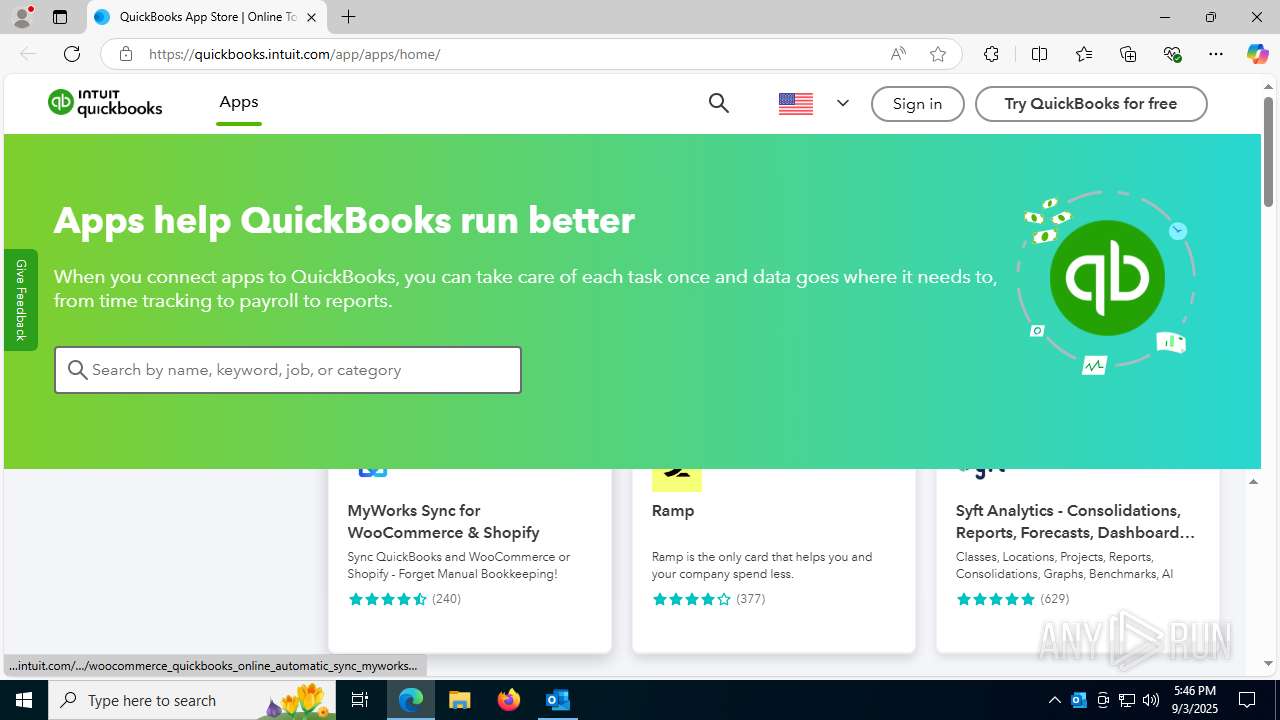Click the browser Back arrow
The width and height of the screenshot is (1280, 720).
(28, 54)
